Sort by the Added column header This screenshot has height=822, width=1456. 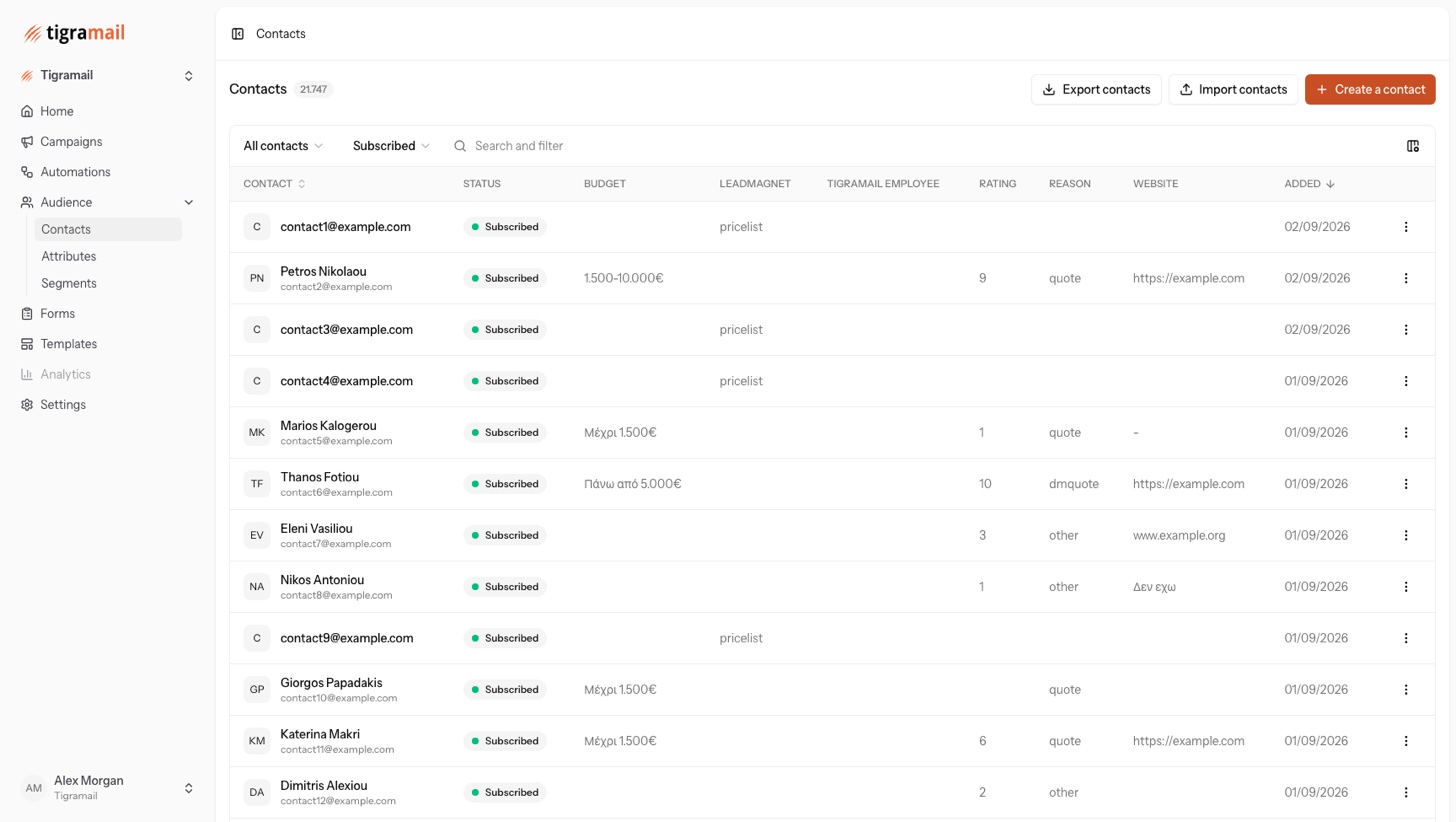(1309, 184)
